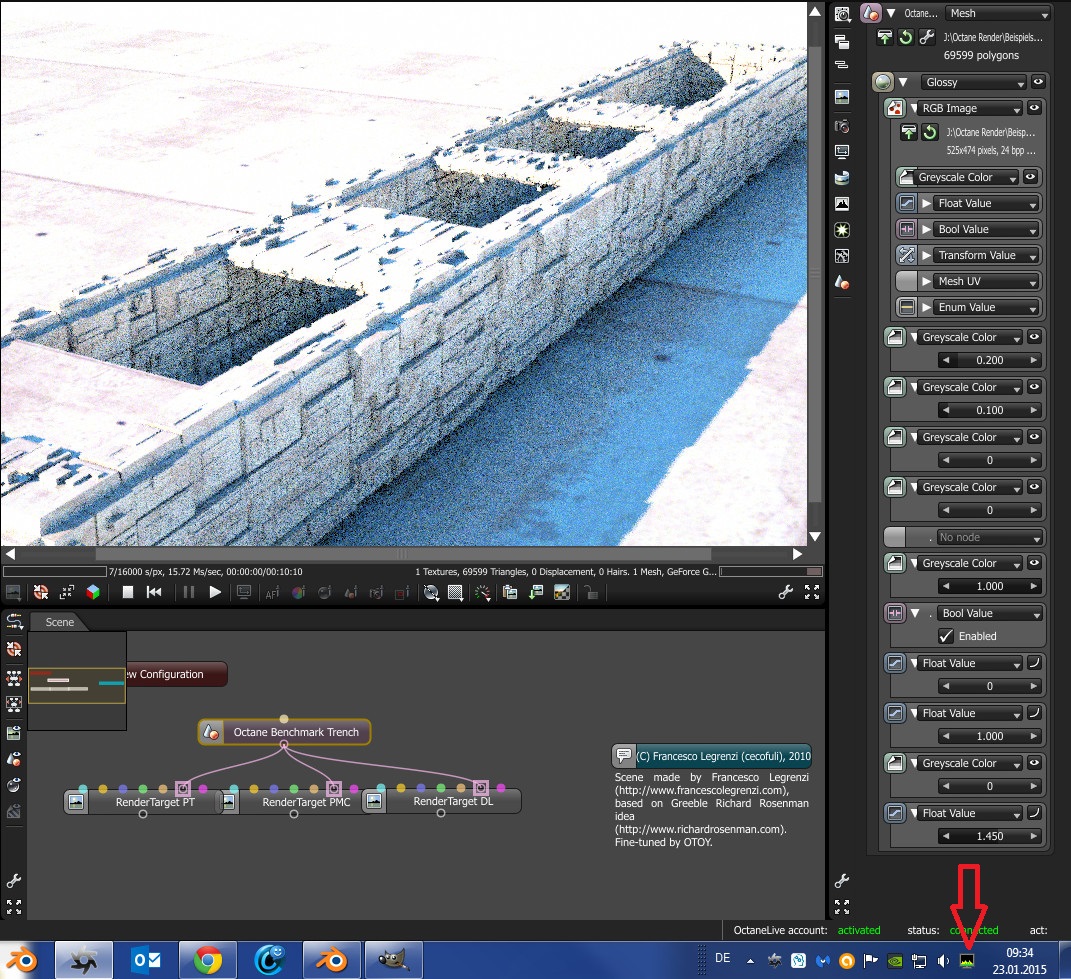Toggle eye icon of Greyscale Color with 0.100
1071x979 pixels.
coord(1035,387)
